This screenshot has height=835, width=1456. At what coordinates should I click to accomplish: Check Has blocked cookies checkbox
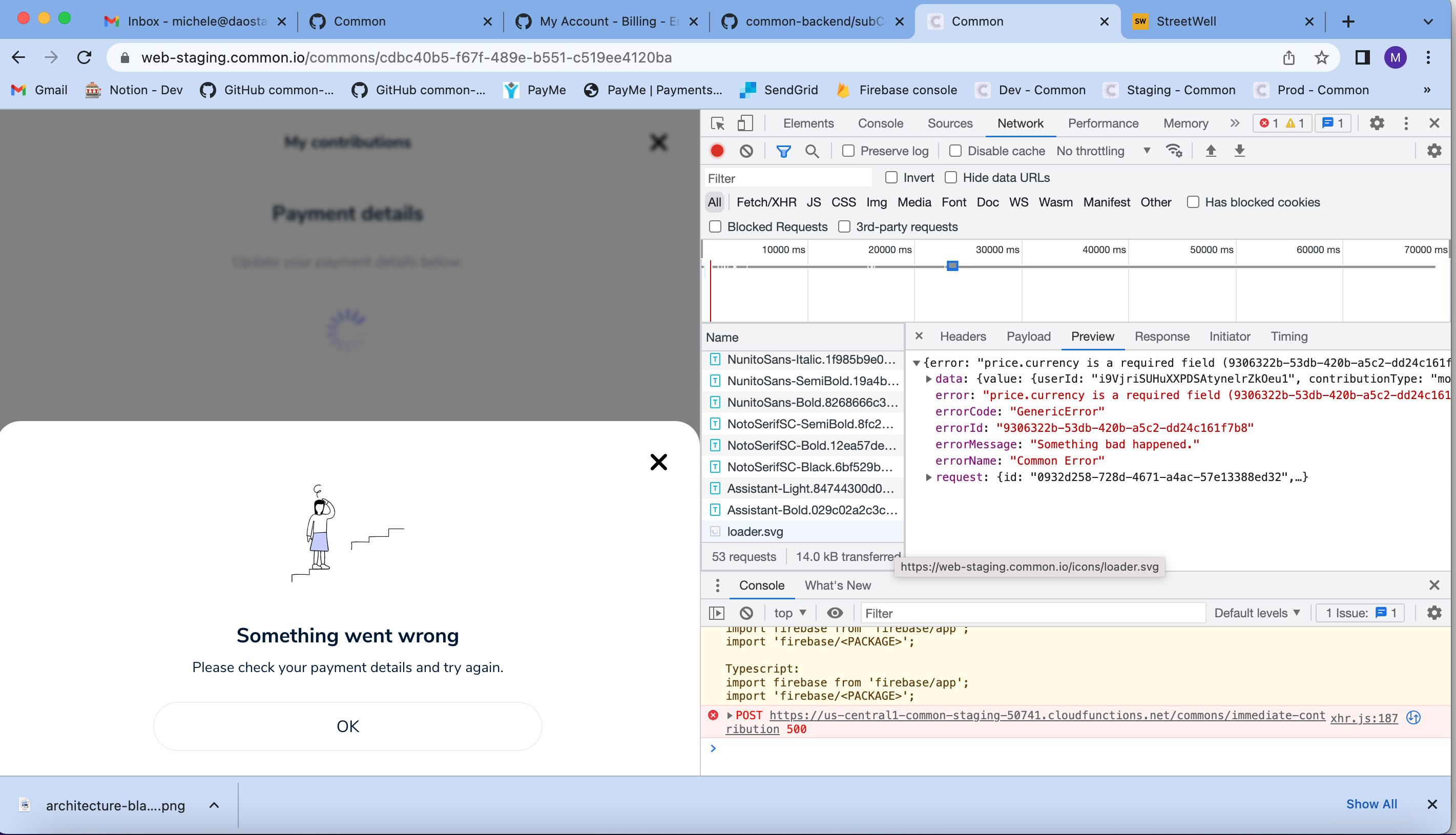click(1193, 202)
